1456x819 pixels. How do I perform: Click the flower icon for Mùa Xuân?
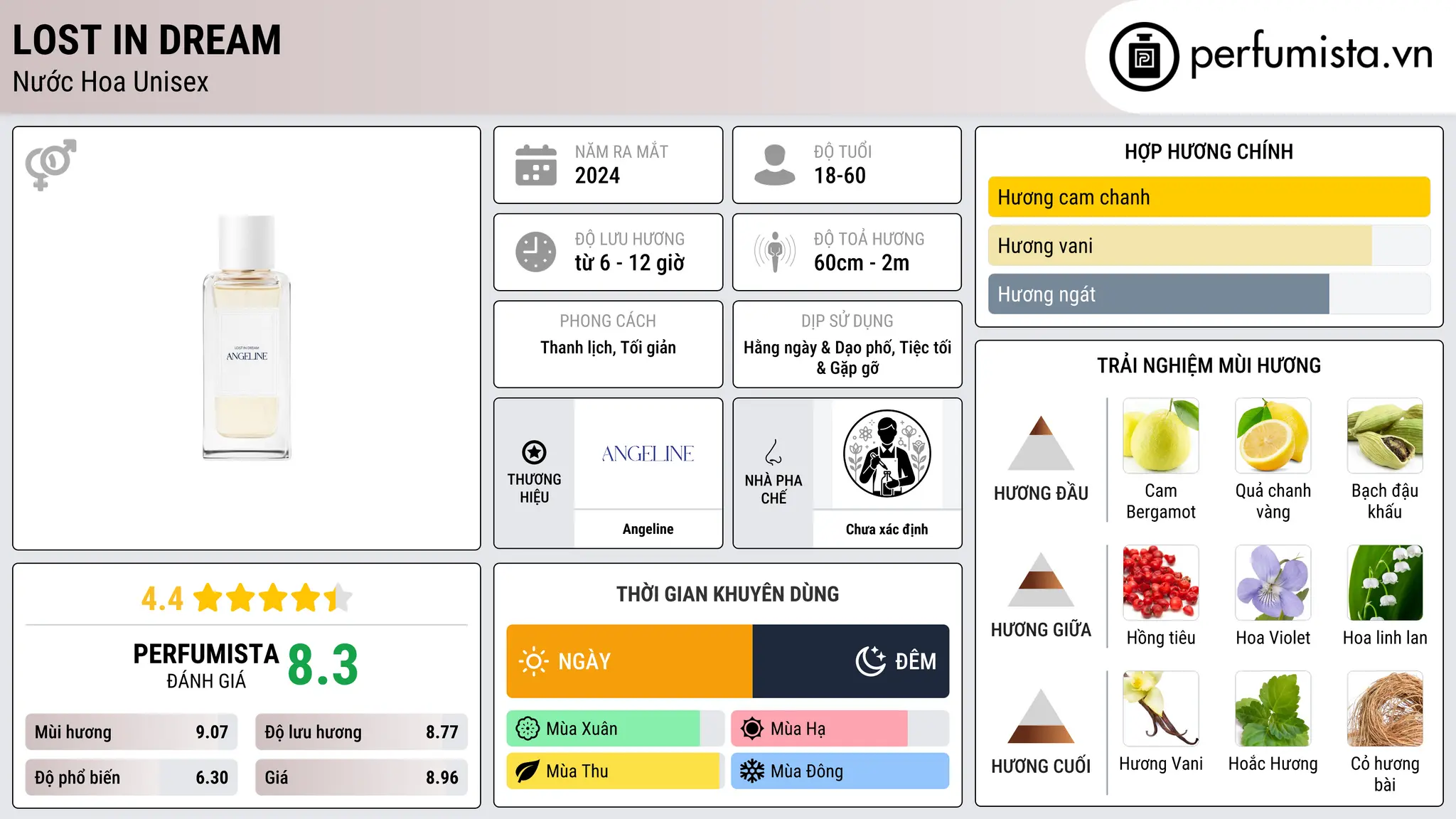(x=528, y=729)
